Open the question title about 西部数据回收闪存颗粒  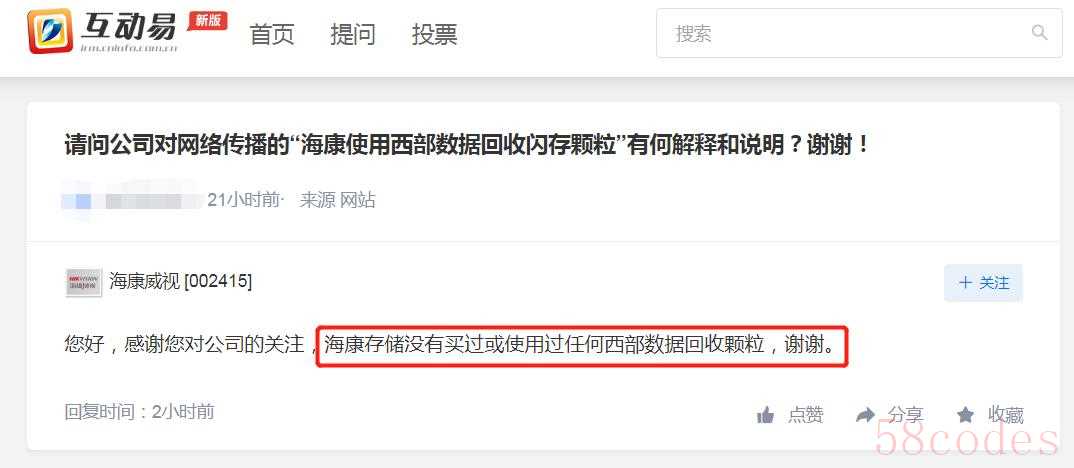(467, 145)
